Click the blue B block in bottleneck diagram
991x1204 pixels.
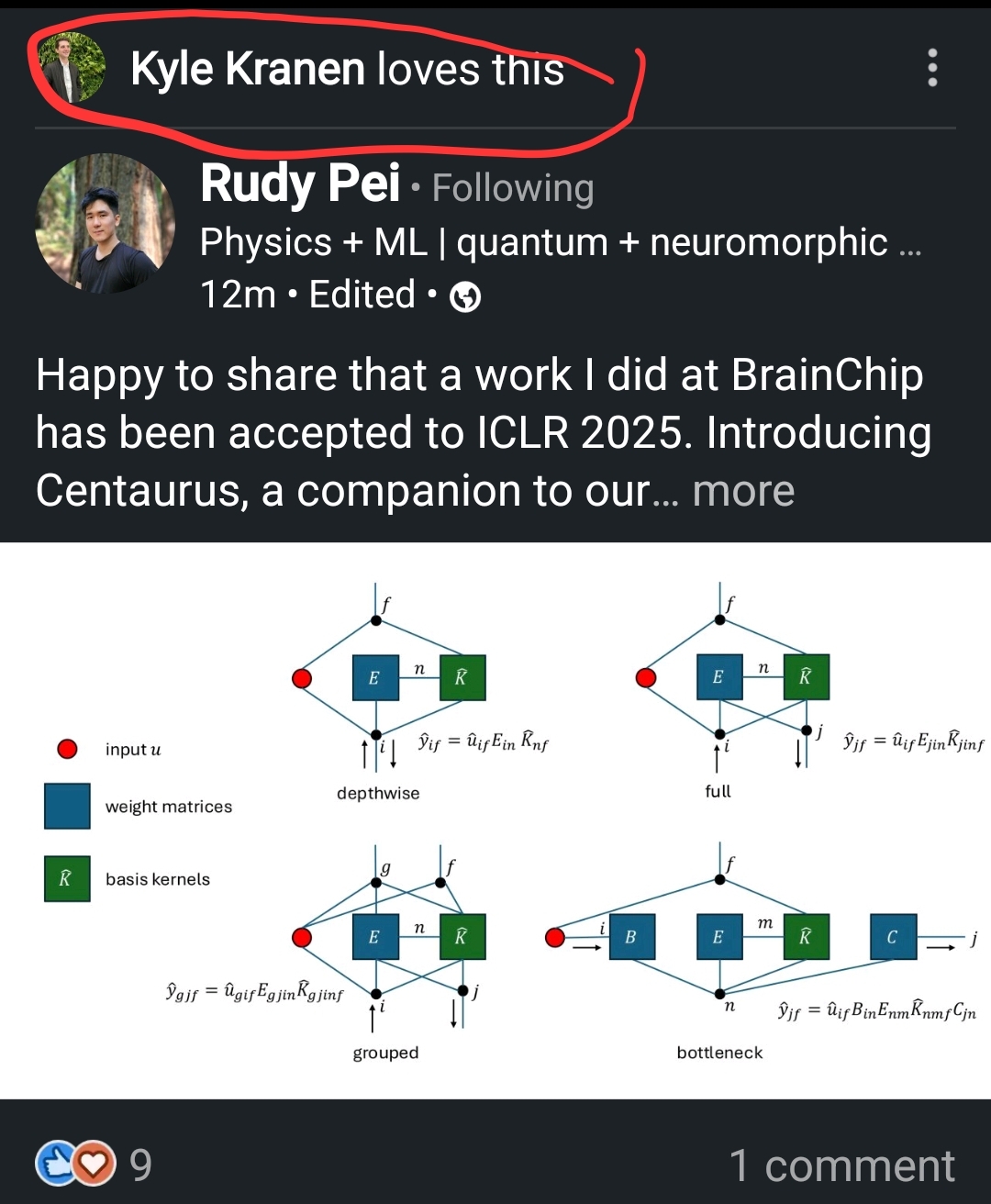631,937
